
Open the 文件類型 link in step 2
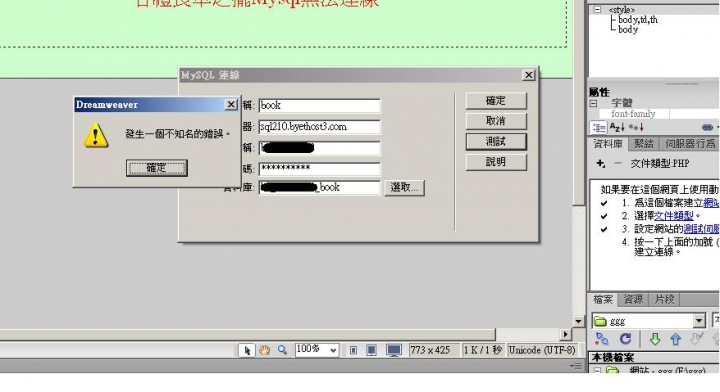(x=674, y=215)
